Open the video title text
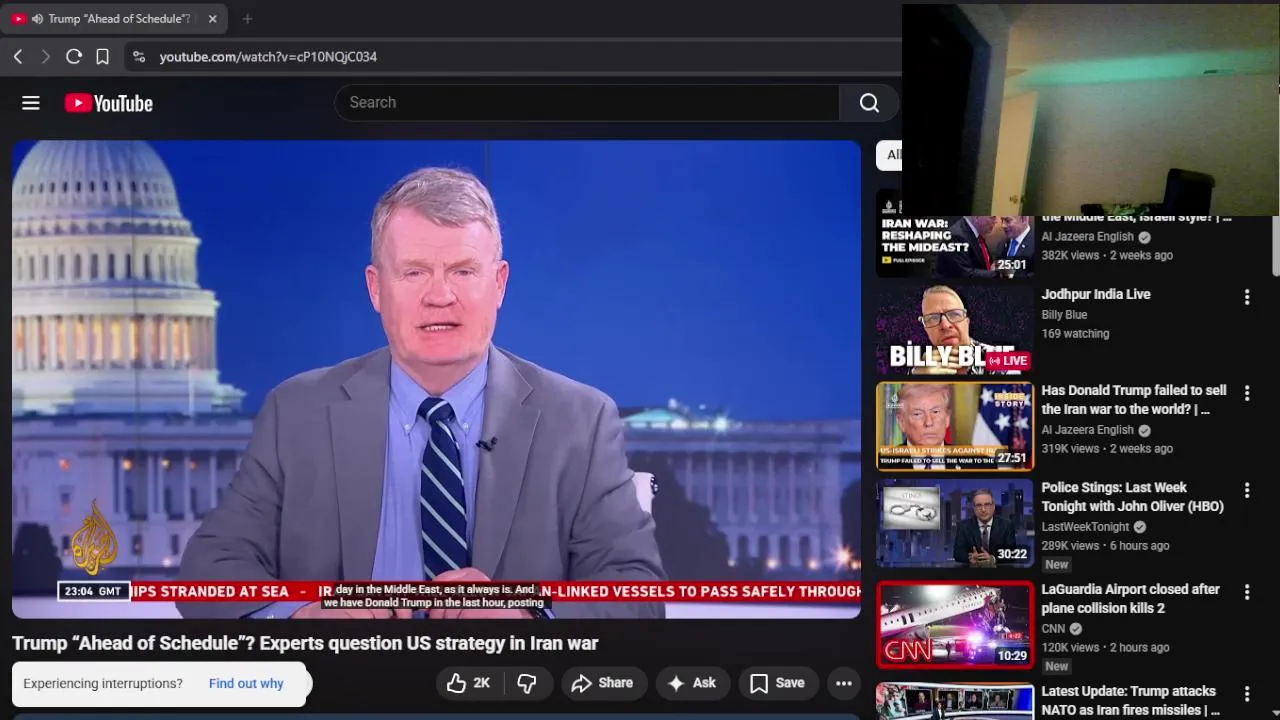Viewport: 1280px width, 720px height. coord(305,643)
